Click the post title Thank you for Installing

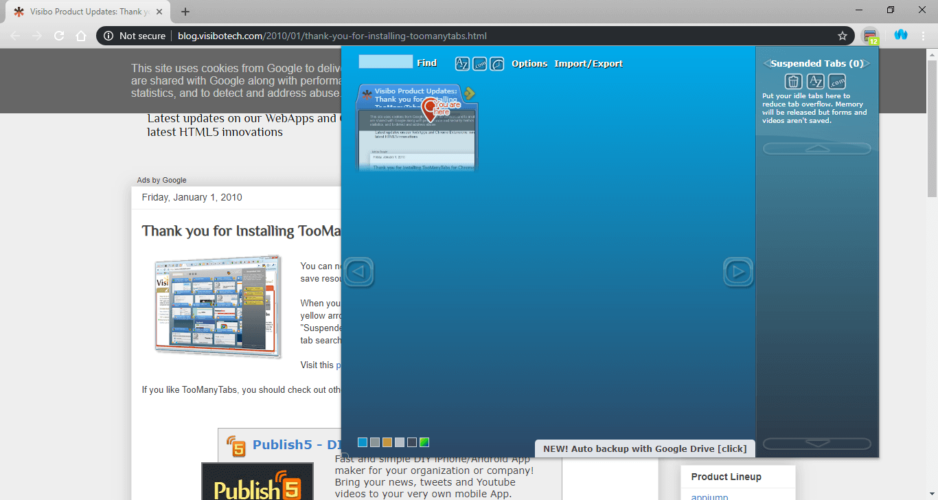[x=241, y=231]
